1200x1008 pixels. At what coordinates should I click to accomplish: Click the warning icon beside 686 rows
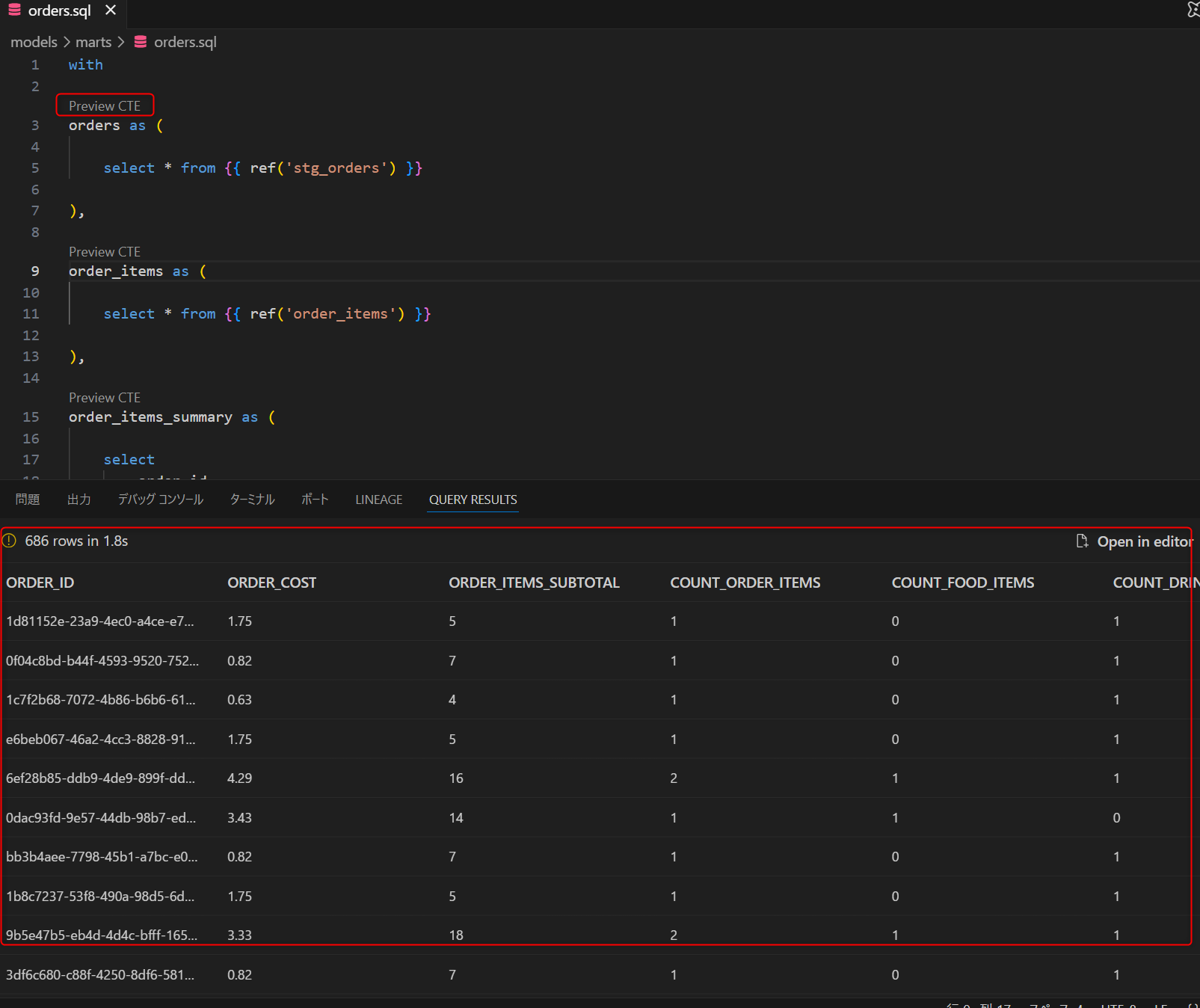coord(9,541)
